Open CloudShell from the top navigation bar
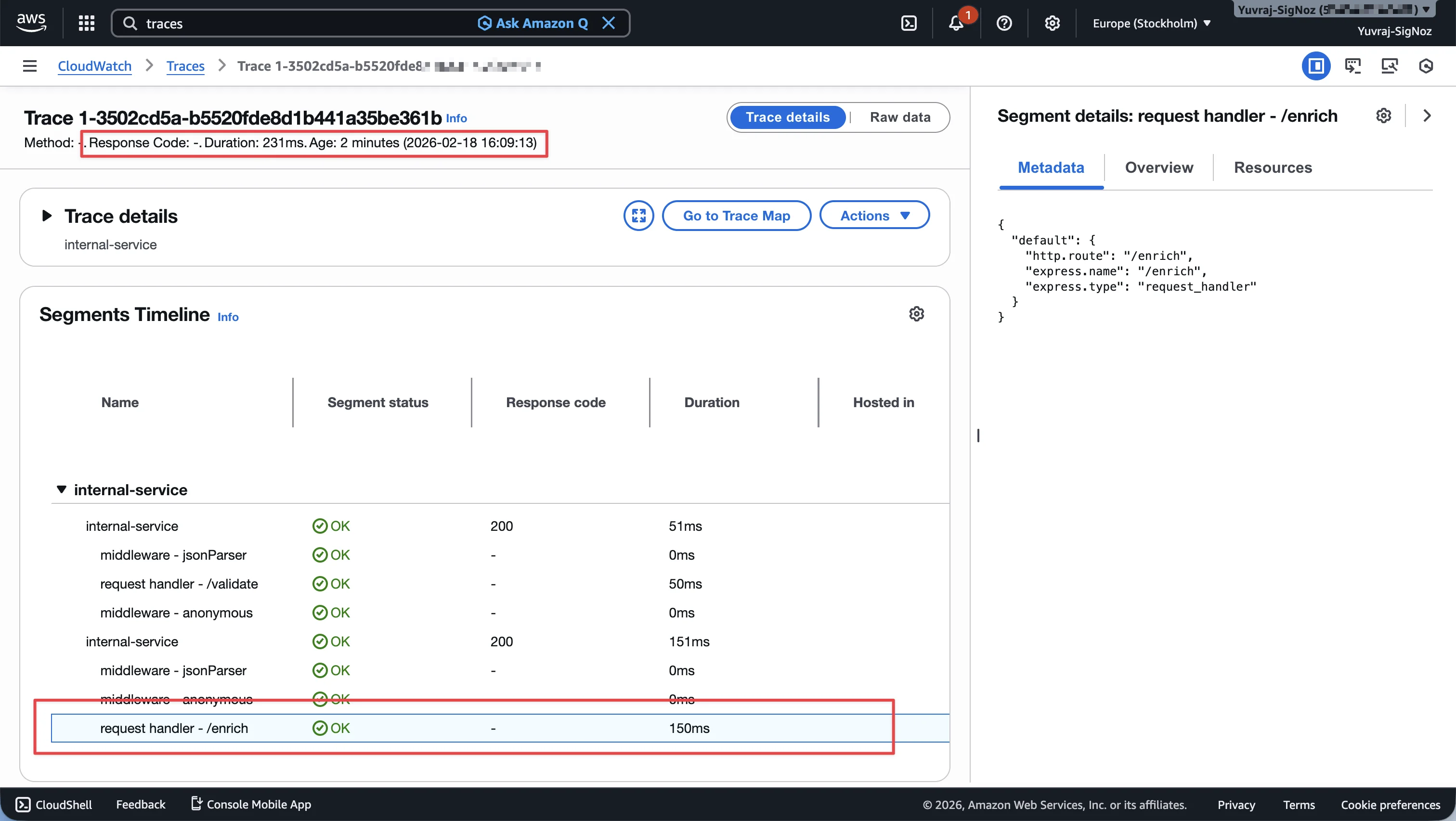The image size is (1456, 821). click(x=910, y=23)
